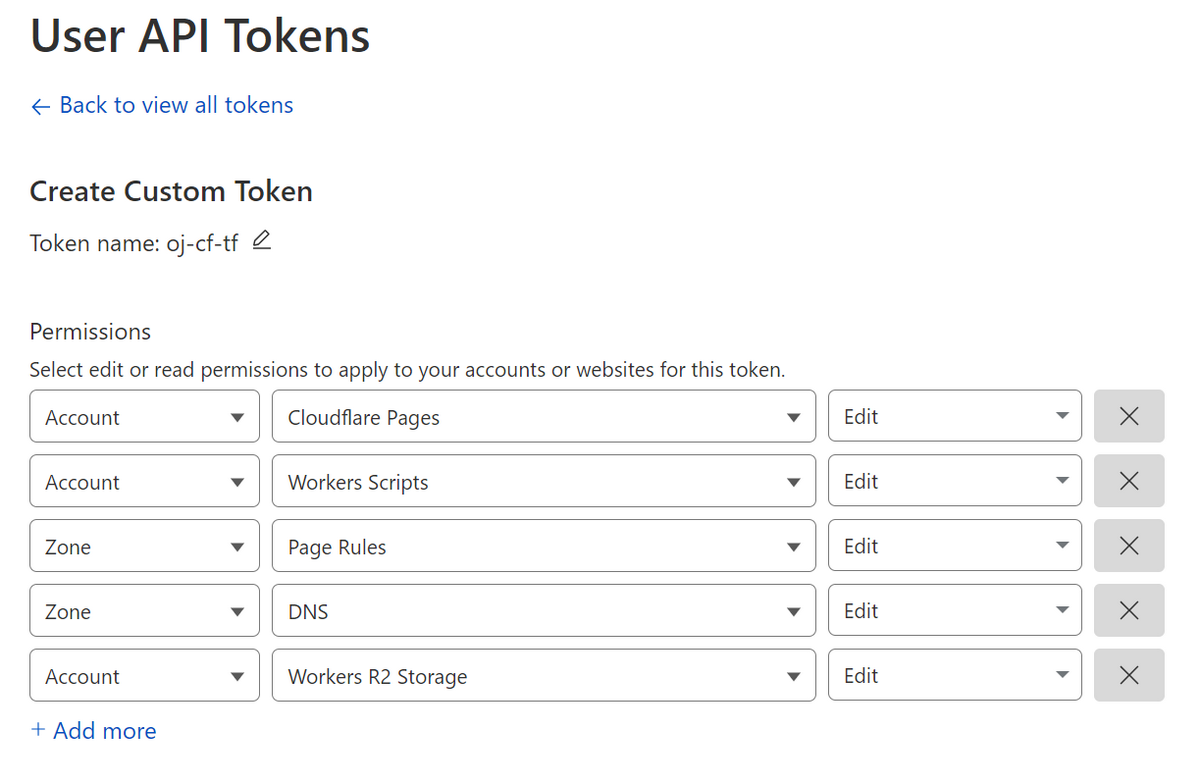Remove the Workers Scripts permission row
Screen dimensions: 1200x764
1129,481
